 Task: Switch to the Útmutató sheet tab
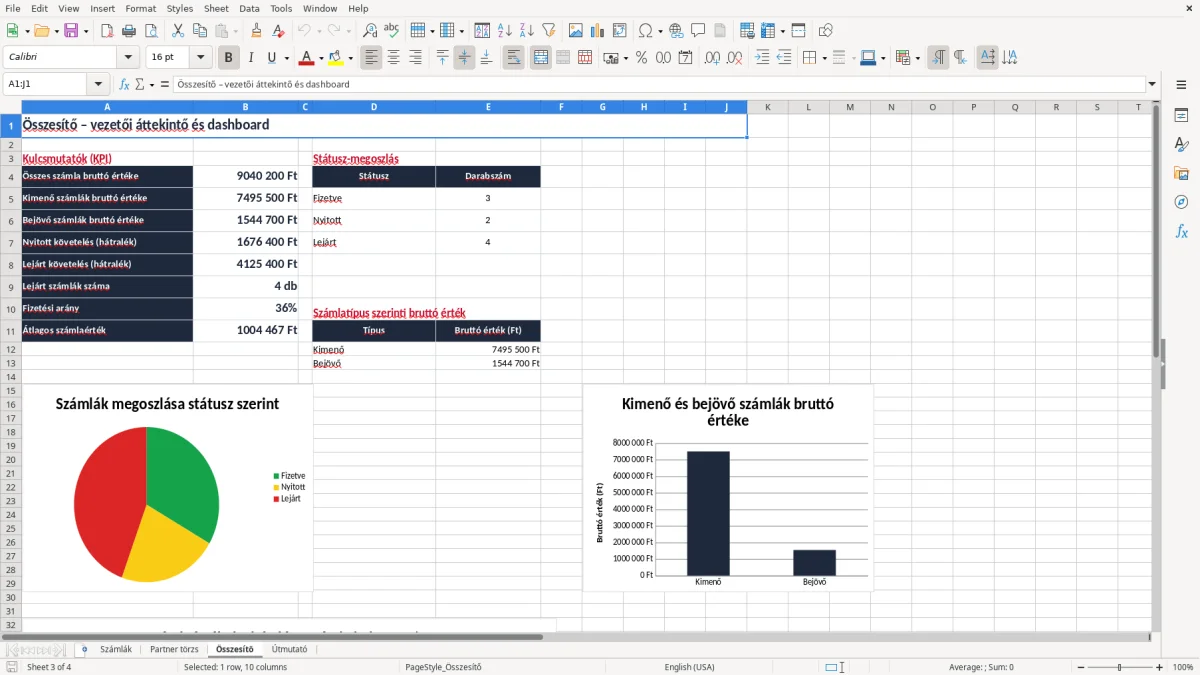[289, 649]
